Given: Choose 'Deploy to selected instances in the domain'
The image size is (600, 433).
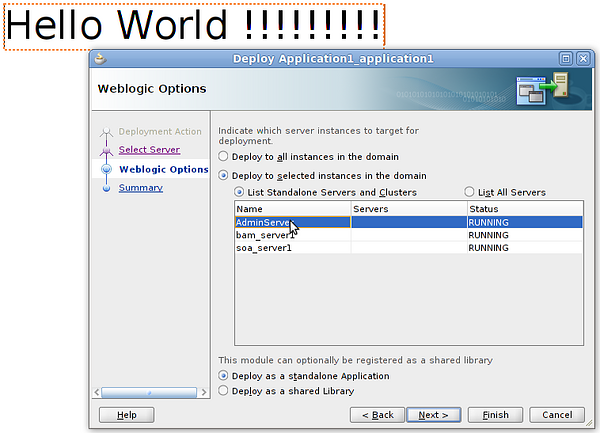Looking at the screenshot, I should [223, 175].
